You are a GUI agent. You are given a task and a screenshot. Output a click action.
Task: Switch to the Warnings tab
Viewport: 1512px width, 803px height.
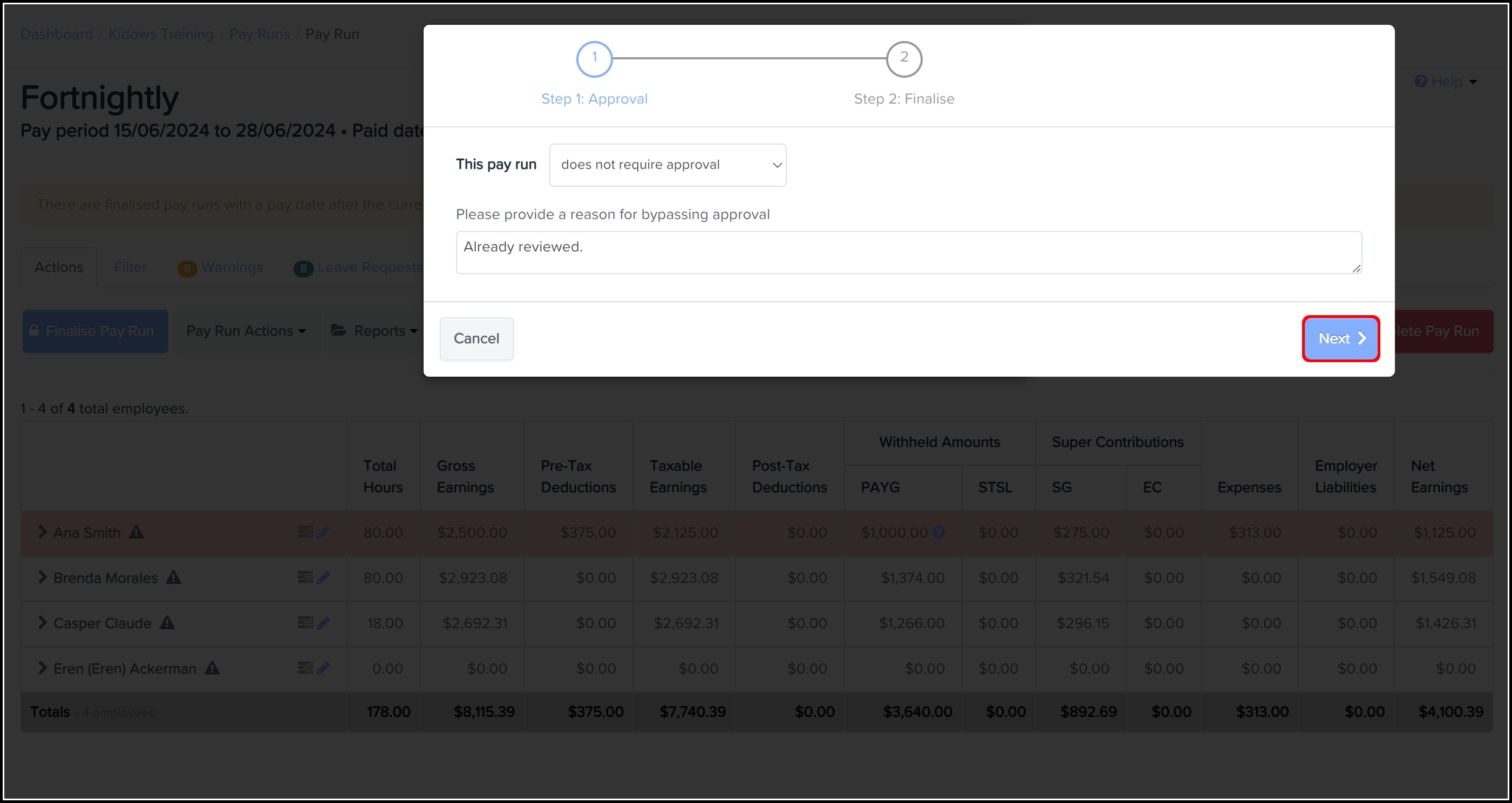[x=231, y=268]
